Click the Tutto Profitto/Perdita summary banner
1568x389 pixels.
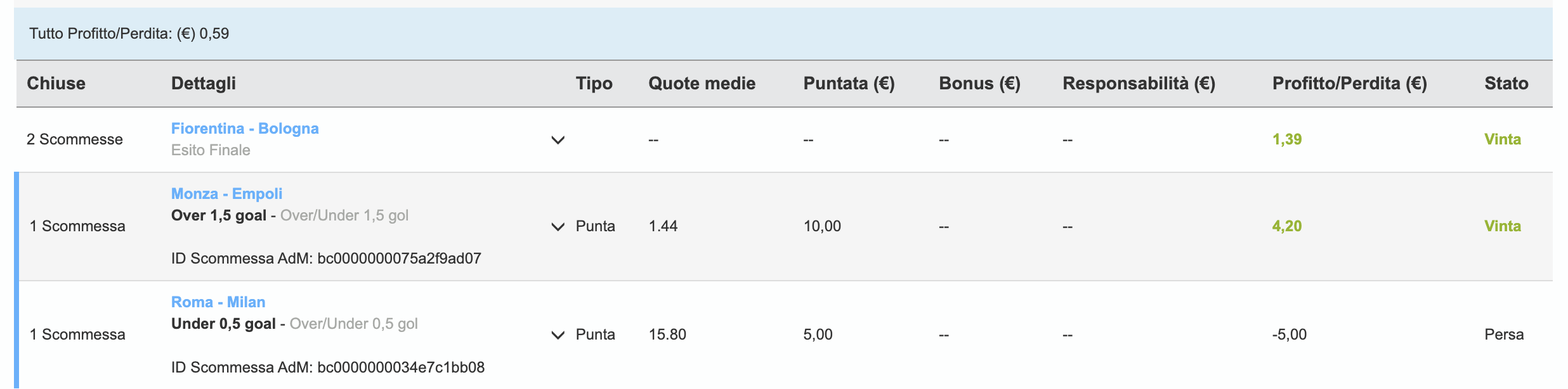coord(783,34)
